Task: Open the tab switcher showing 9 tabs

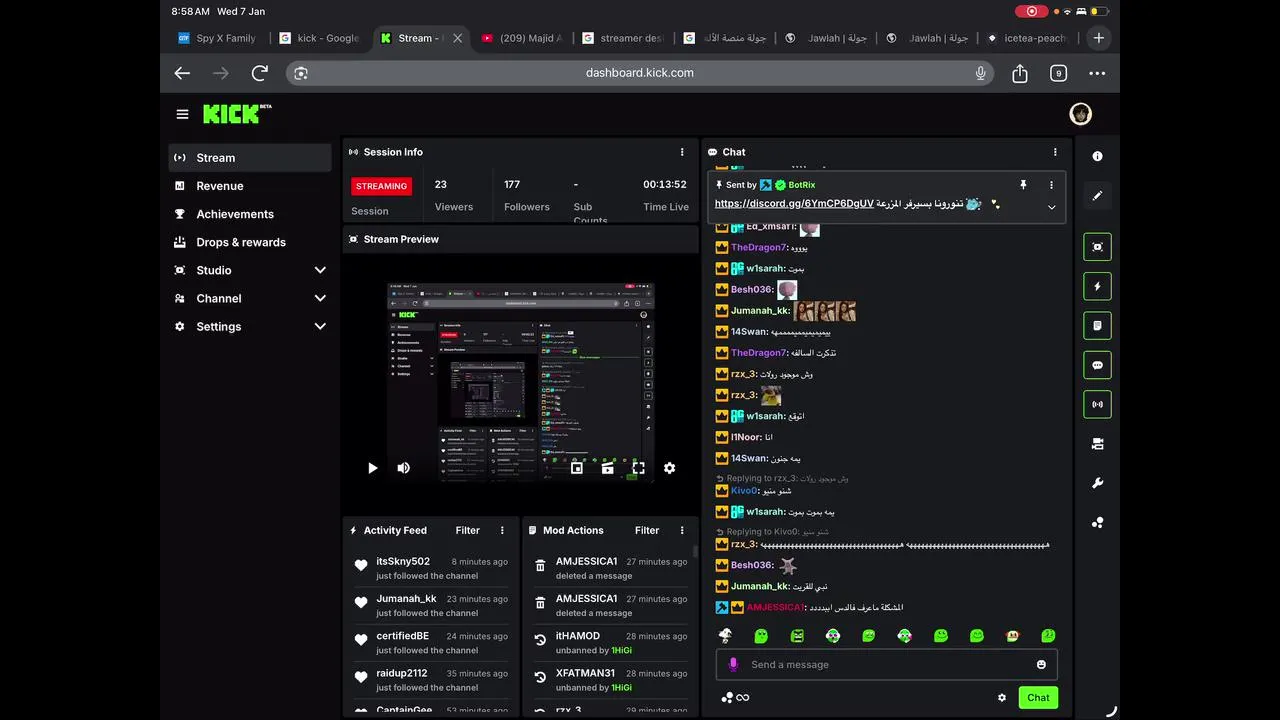Action: click(1058, 73)
